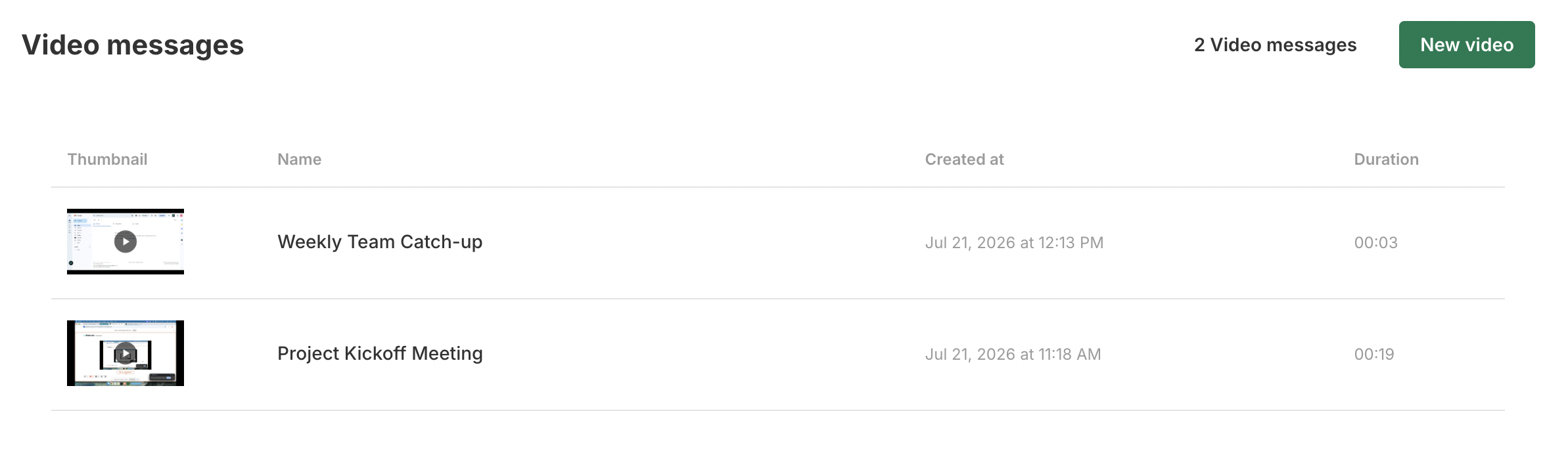
Task: Click the Thumbnail column header
Action: click(x=107, y=160)
